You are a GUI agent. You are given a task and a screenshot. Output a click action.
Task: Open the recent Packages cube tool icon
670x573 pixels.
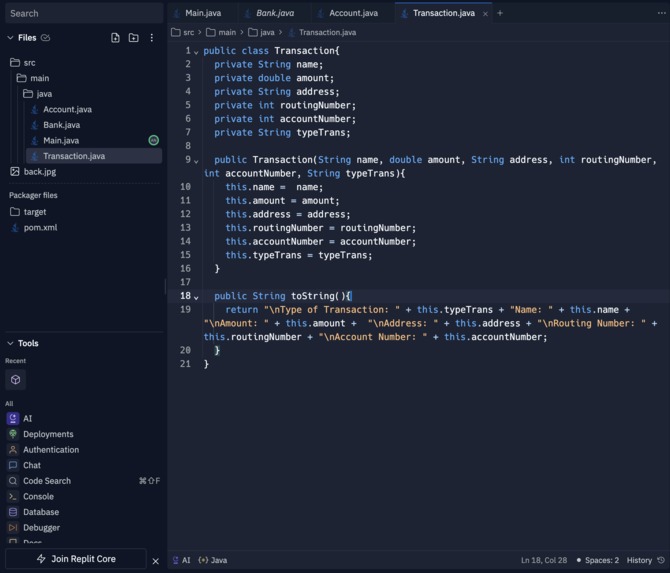click(x=15, y=380)
